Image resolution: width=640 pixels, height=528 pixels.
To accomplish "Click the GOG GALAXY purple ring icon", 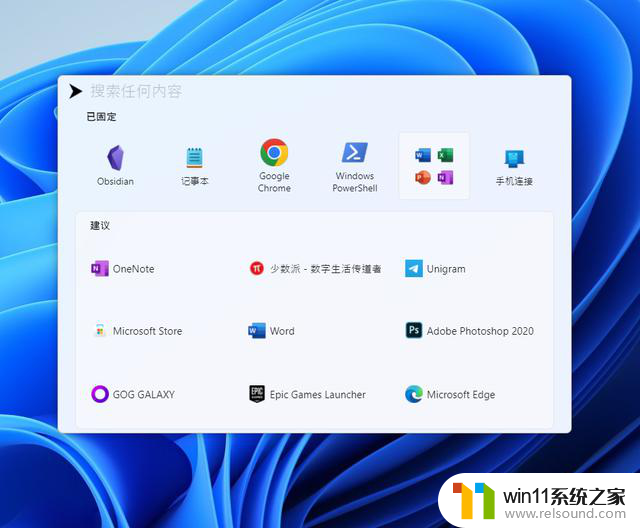I will click(x=100, y=394).
